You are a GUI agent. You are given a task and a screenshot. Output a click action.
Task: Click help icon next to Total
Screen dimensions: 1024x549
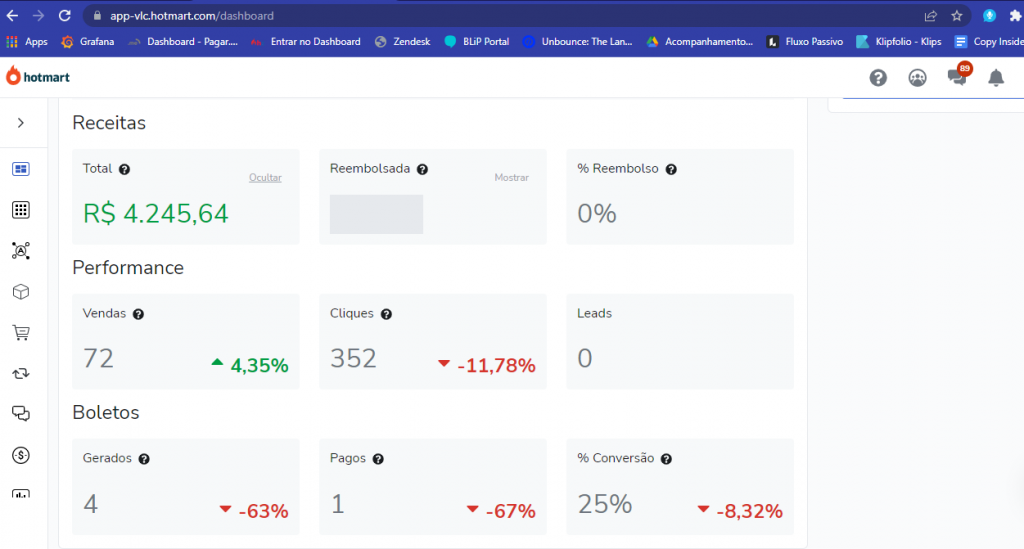point(124,169)
